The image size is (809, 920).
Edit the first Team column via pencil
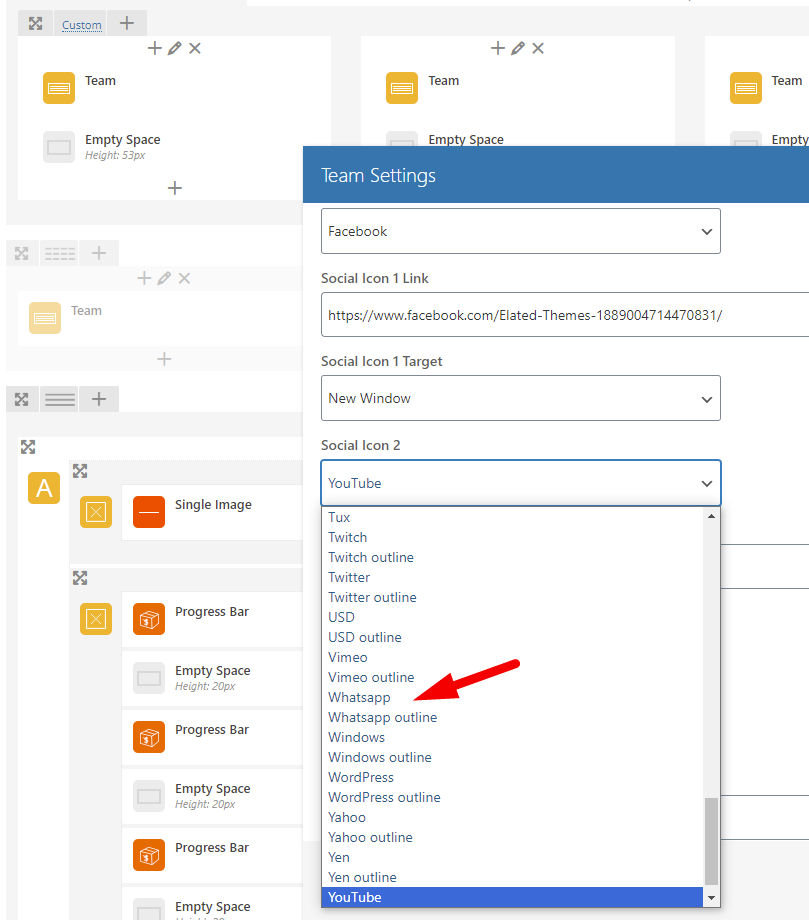click(x=175, y=48)
